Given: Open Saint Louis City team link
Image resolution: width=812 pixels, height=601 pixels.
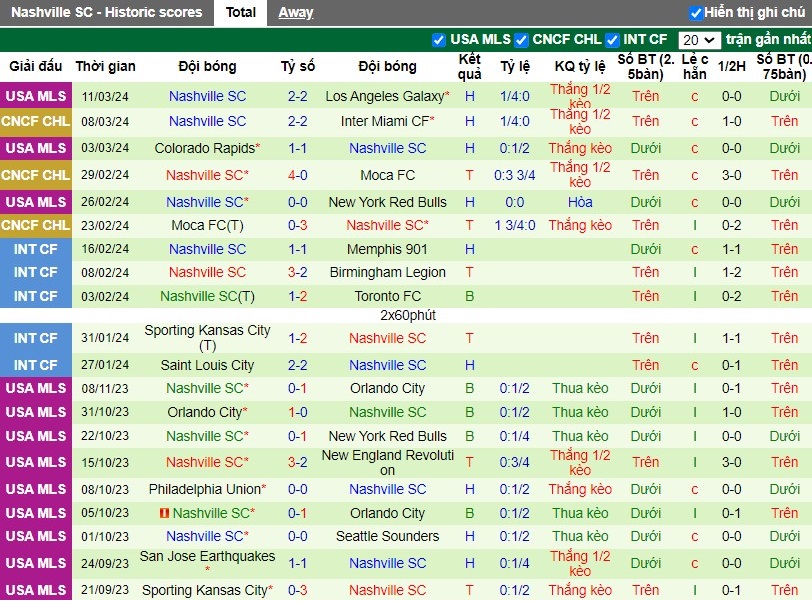Looking at the screenshot, I should 207,365.
